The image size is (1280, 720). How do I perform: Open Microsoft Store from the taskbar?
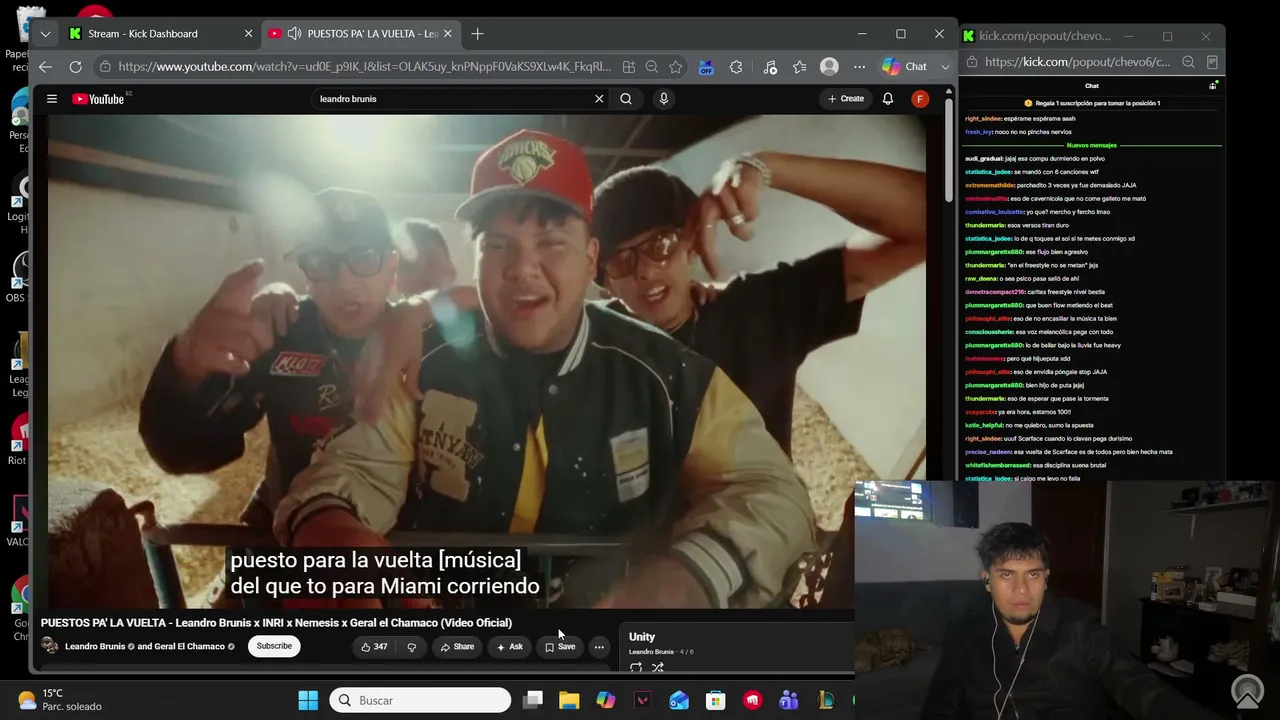[x=716, y=700]
